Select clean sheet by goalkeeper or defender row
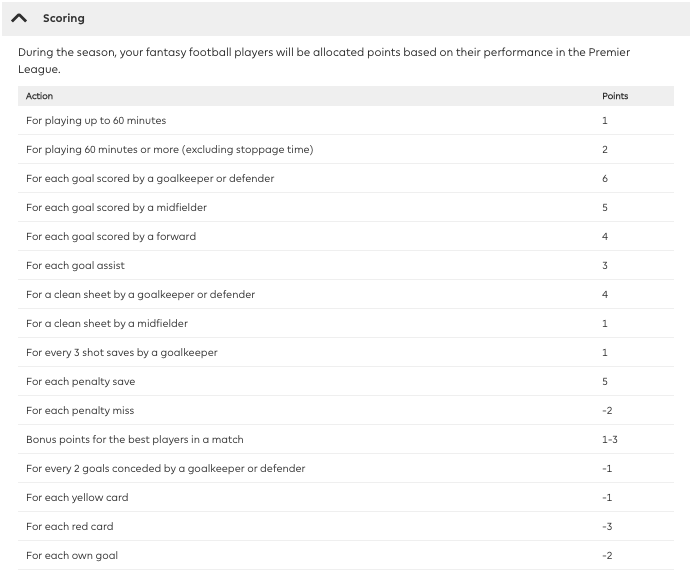The image size is (692, 570). (x=141, y=295)
